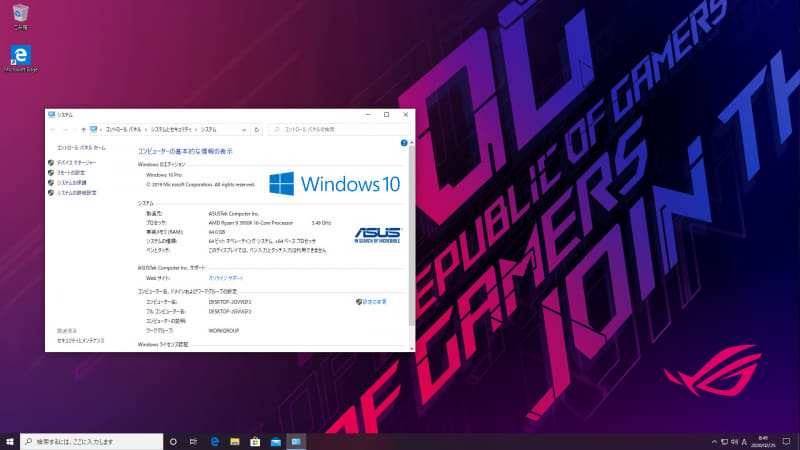The height and width of the screenshot is (450, 800).
Task: Go back in the System window
Action: pyautogui.click(x=53, y=130)
